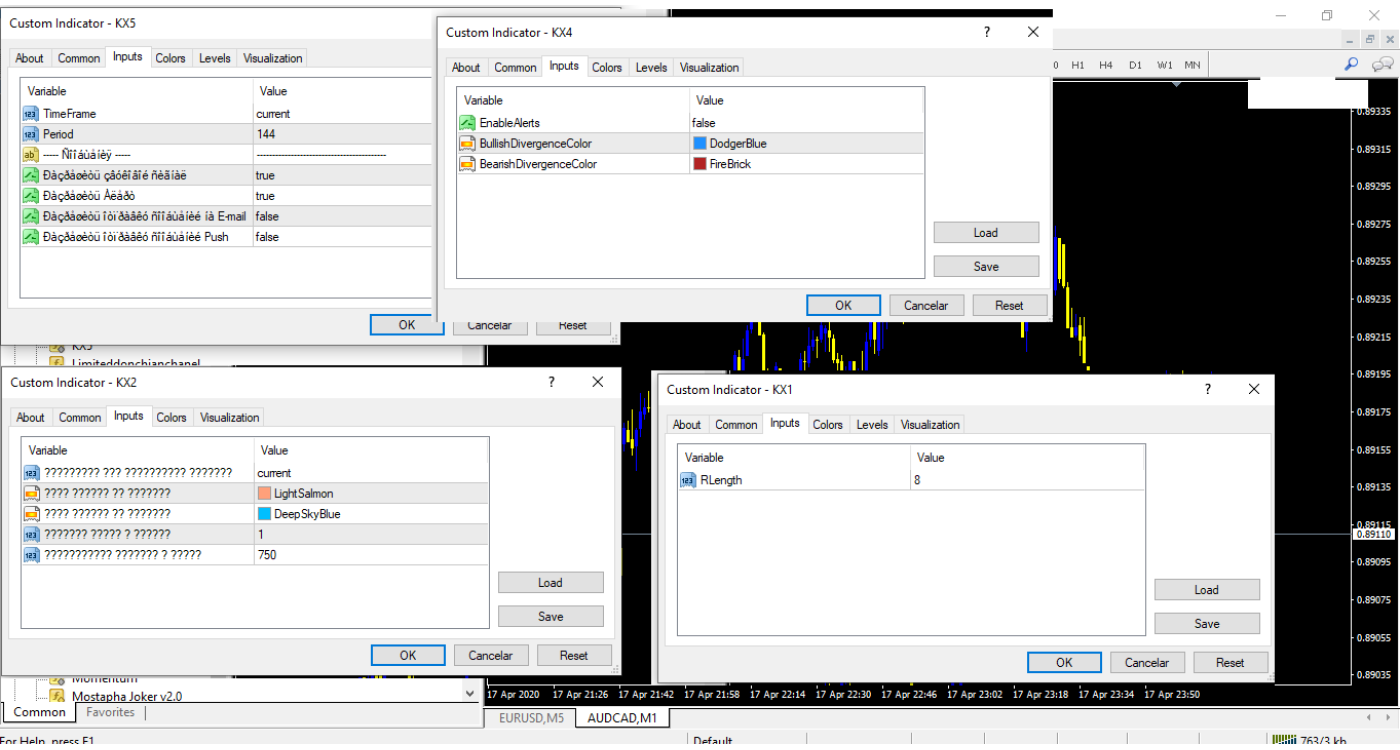Click the help question mark in KX4 dialog
The height and width of the screenshot is (750, 1400).
[987, 32]
